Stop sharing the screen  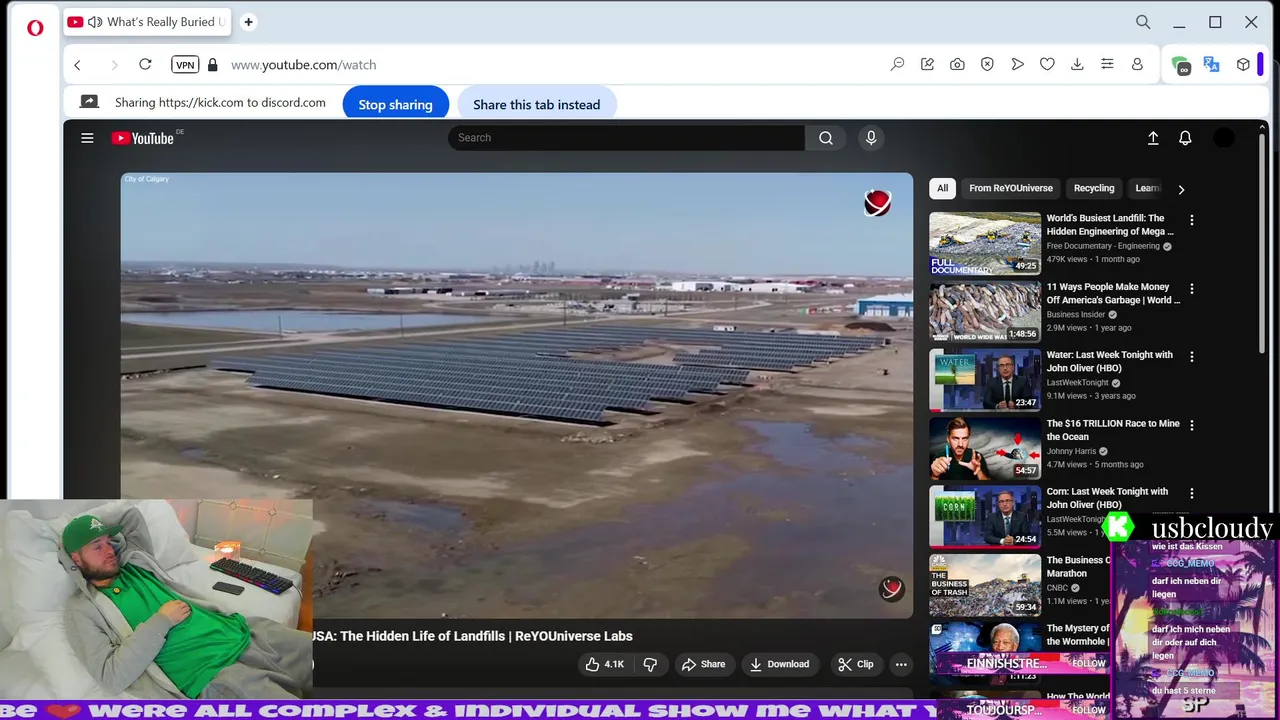point(396,104)
